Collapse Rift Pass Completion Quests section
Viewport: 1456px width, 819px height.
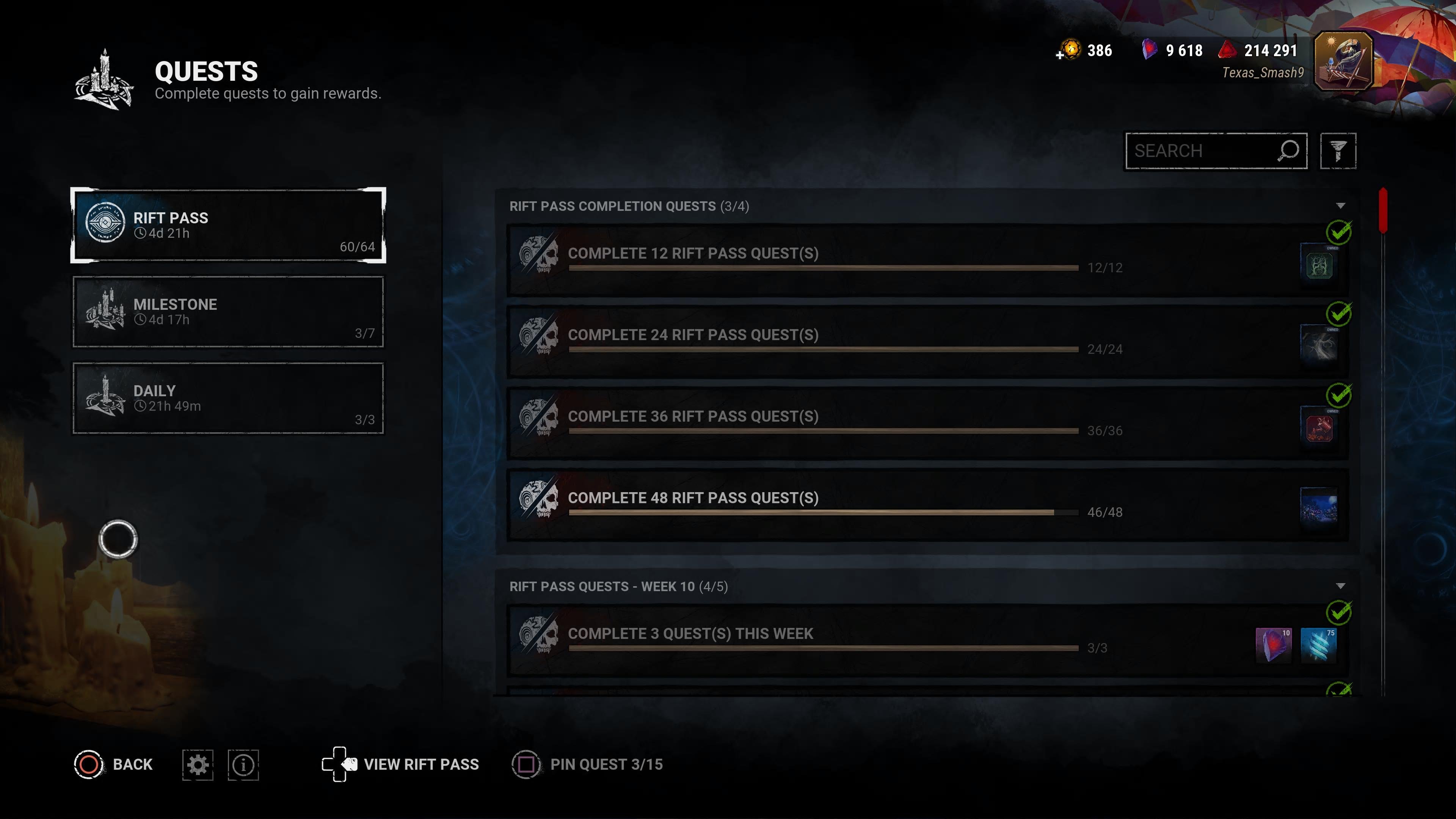[x=1340, y=206]
